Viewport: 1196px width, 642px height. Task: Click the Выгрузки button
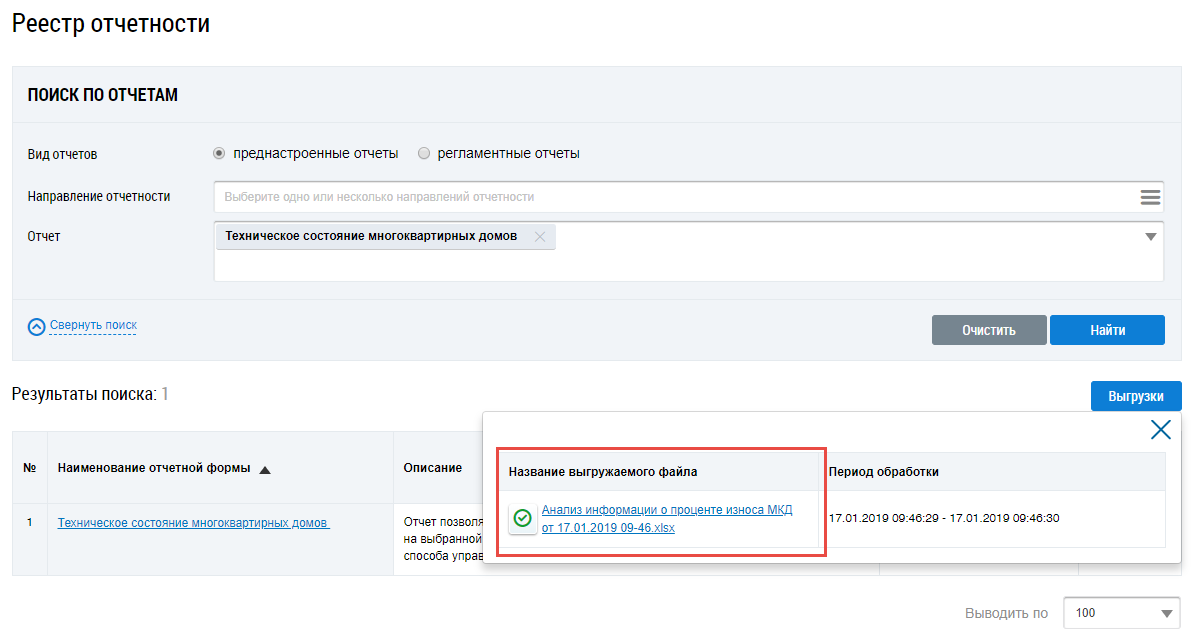[x=1135, y=396]
